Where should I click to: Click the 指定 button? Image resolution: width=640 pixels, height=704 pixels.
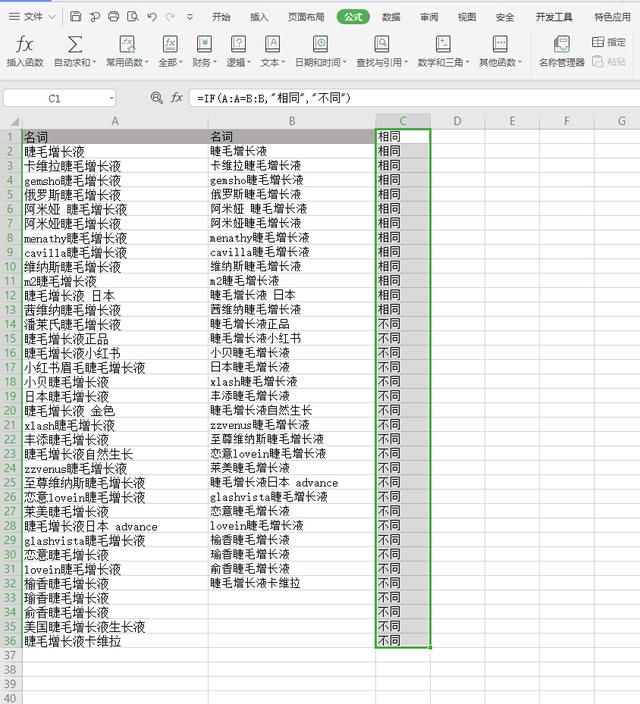click(x=609, y=42)
